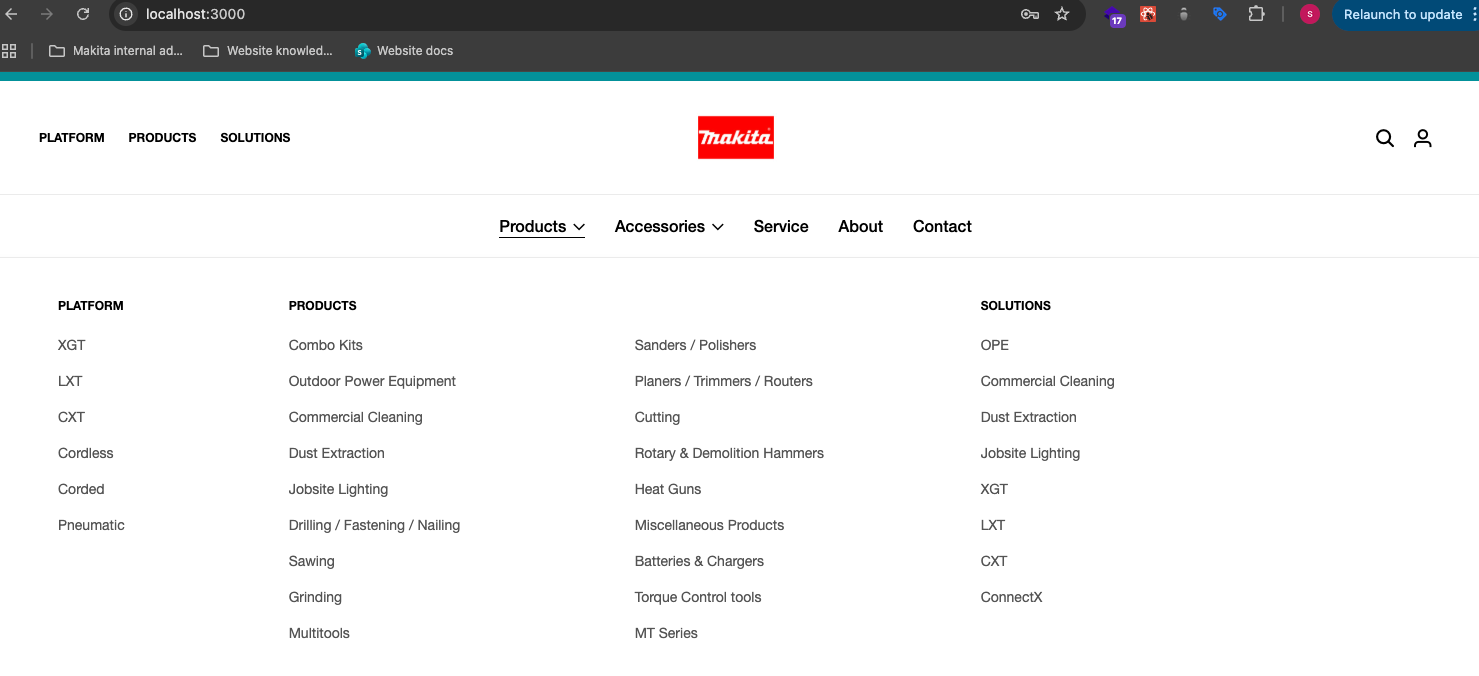Open the saved passwords key icon

(1030, 14)
